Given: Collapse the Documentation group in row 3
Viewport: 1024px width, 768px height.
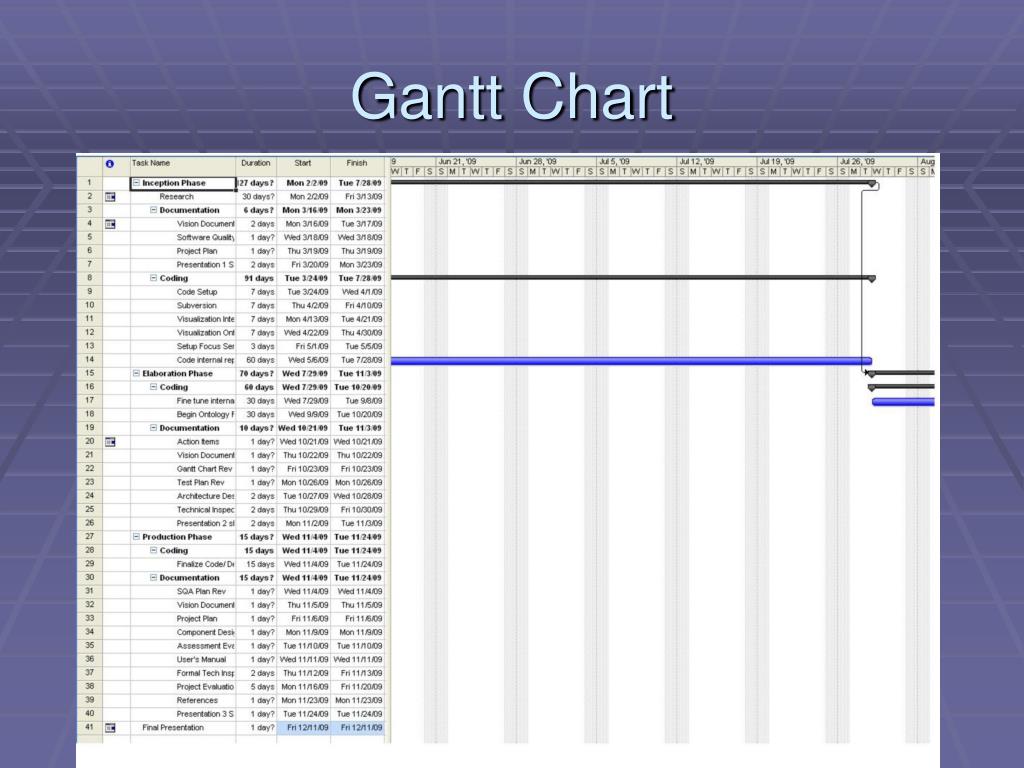Looking at the screenshot, I should click(153, 210).
